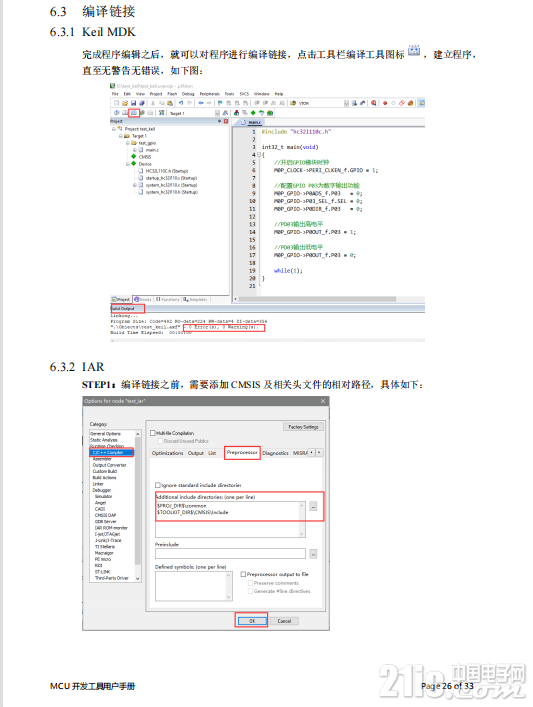Switch to Diagnostics tab in IAR options
The height and width of the screenshot is (707, 533).
point(275,453)
